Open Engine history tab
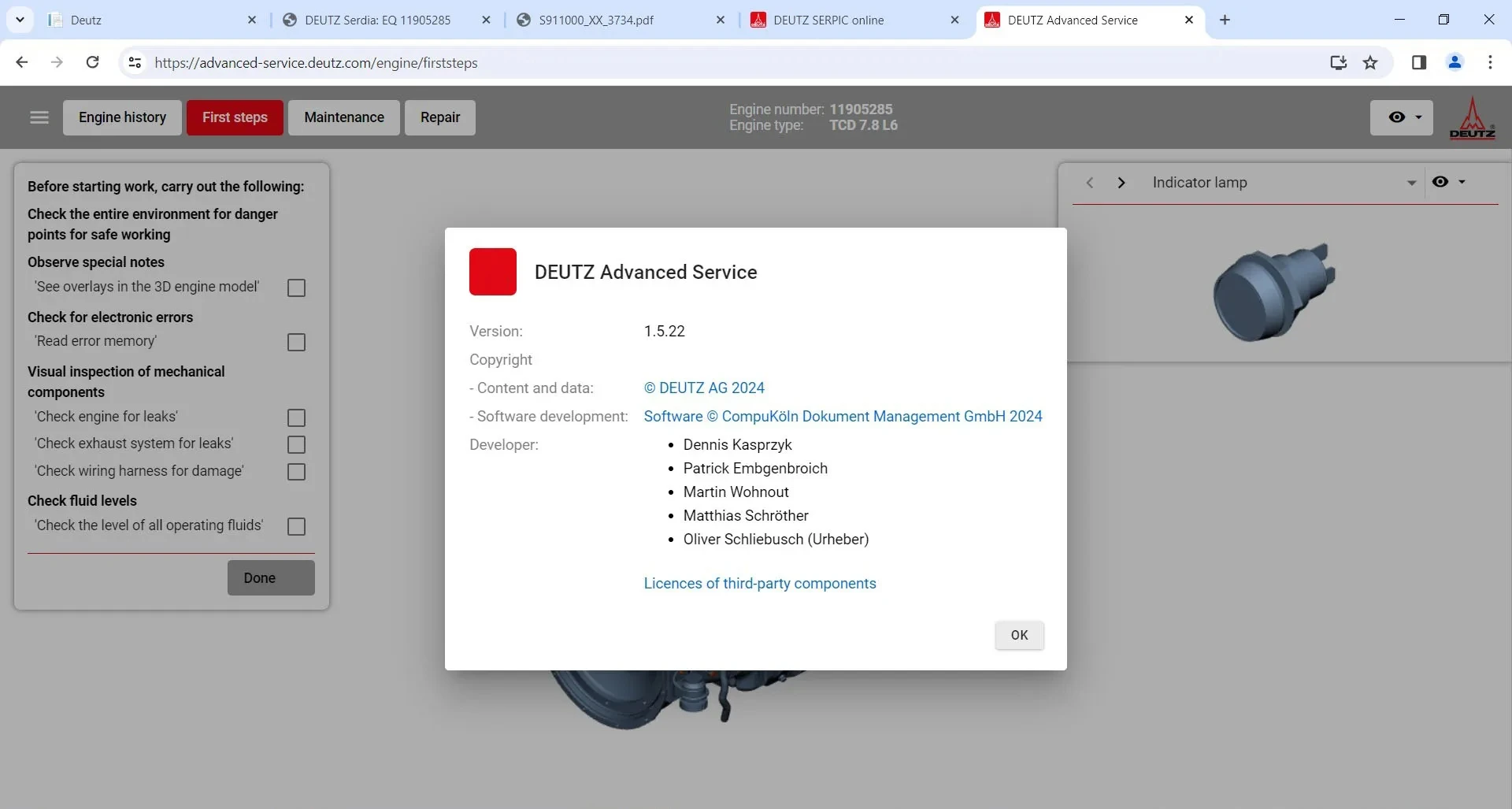This screenshot has height=809, width=1512. [122, 117]
